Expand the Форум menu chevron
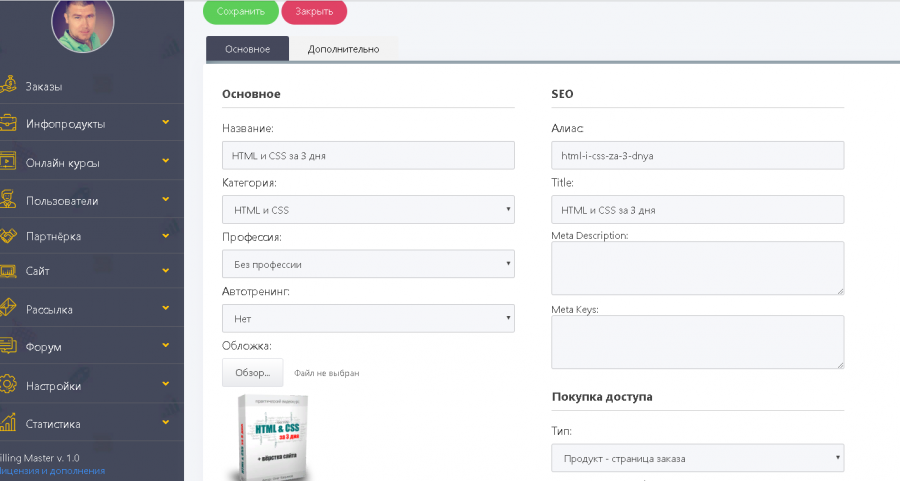 point(166,346)
